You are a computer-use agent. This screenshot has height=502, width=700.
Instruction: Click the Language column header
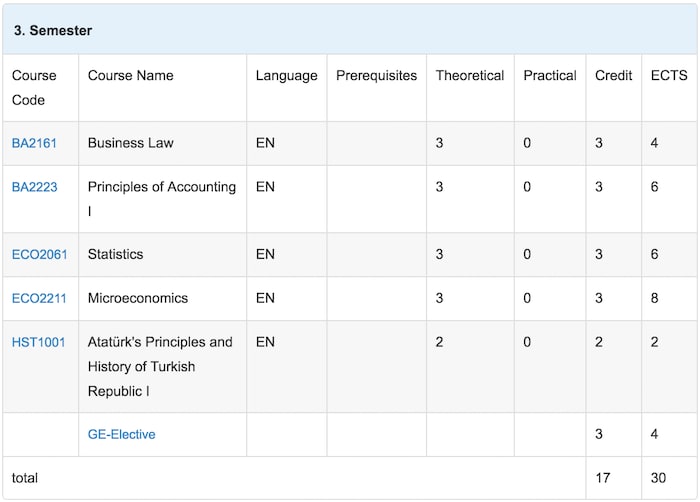[x=287, y=76]
